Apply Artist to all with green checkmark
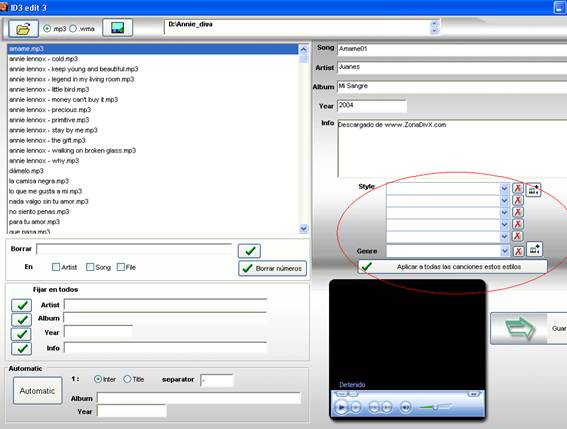 point(22,305)
